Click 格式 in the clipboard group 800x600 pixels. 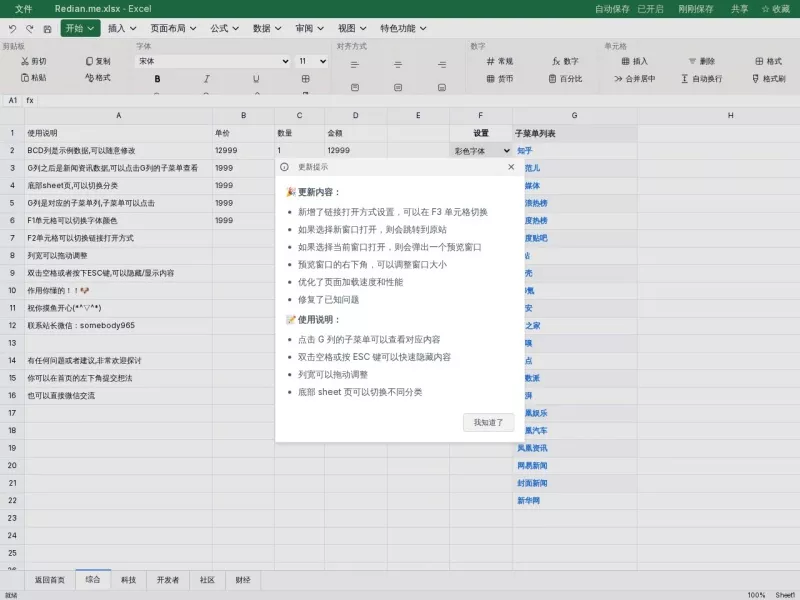[98, 78]
